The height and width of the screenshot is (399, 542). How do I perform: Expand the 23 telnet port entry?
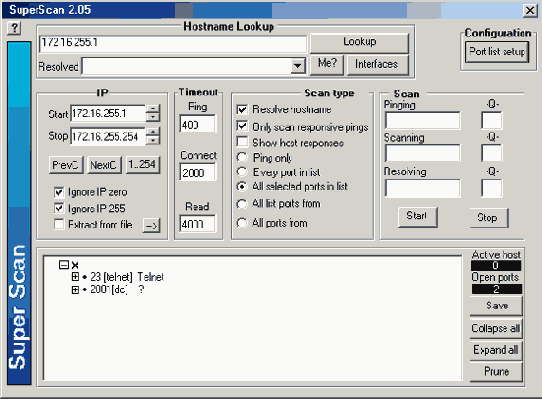[x=75, y=277]
